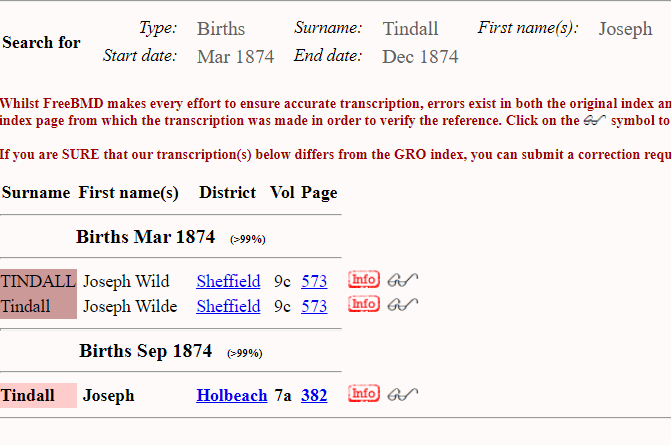
Task: View original scan via glasses icon for Joseph Wild
Action: tap(402, 280)
